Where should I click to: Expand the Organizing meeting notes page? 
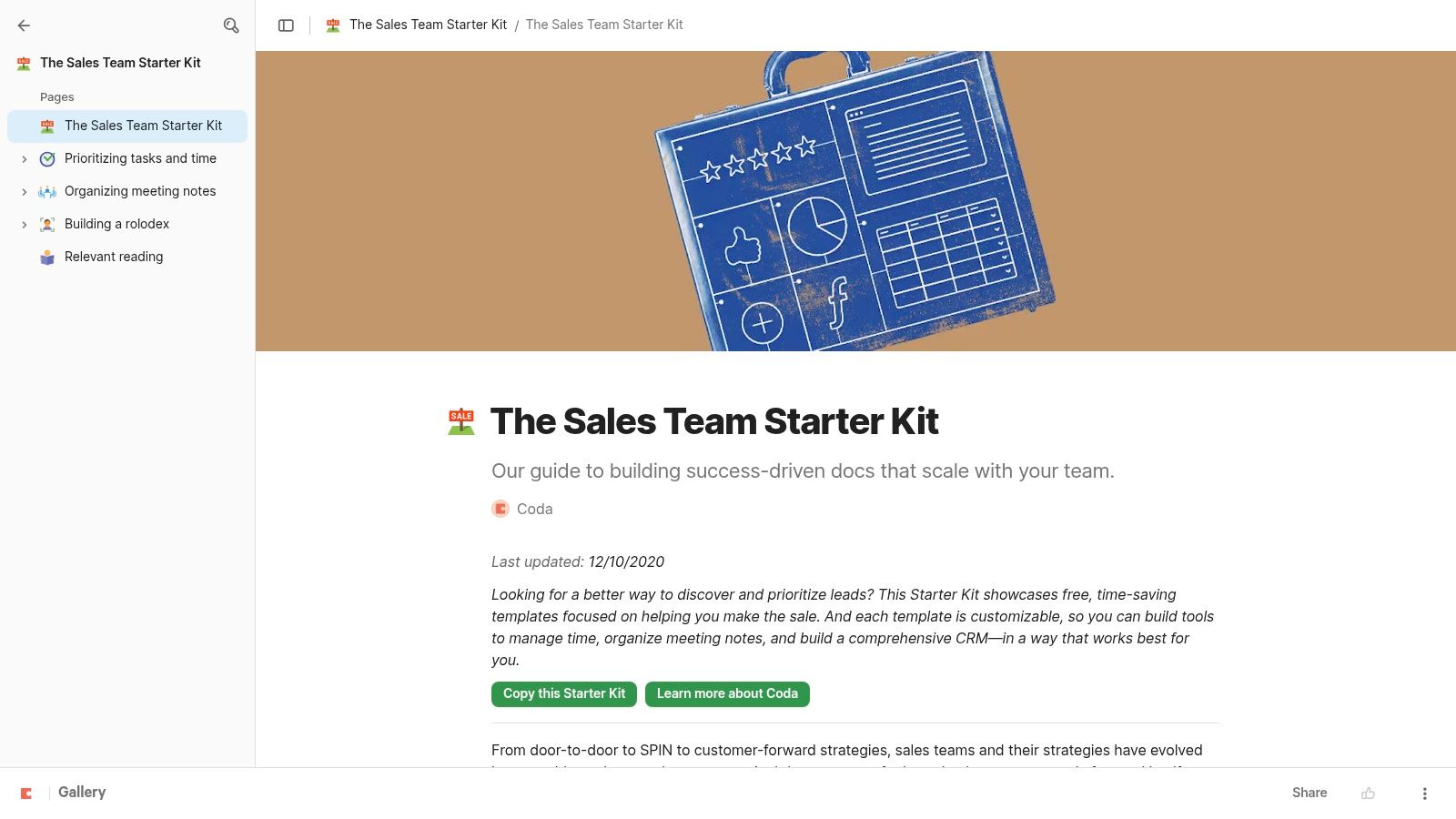pos(25,192)
